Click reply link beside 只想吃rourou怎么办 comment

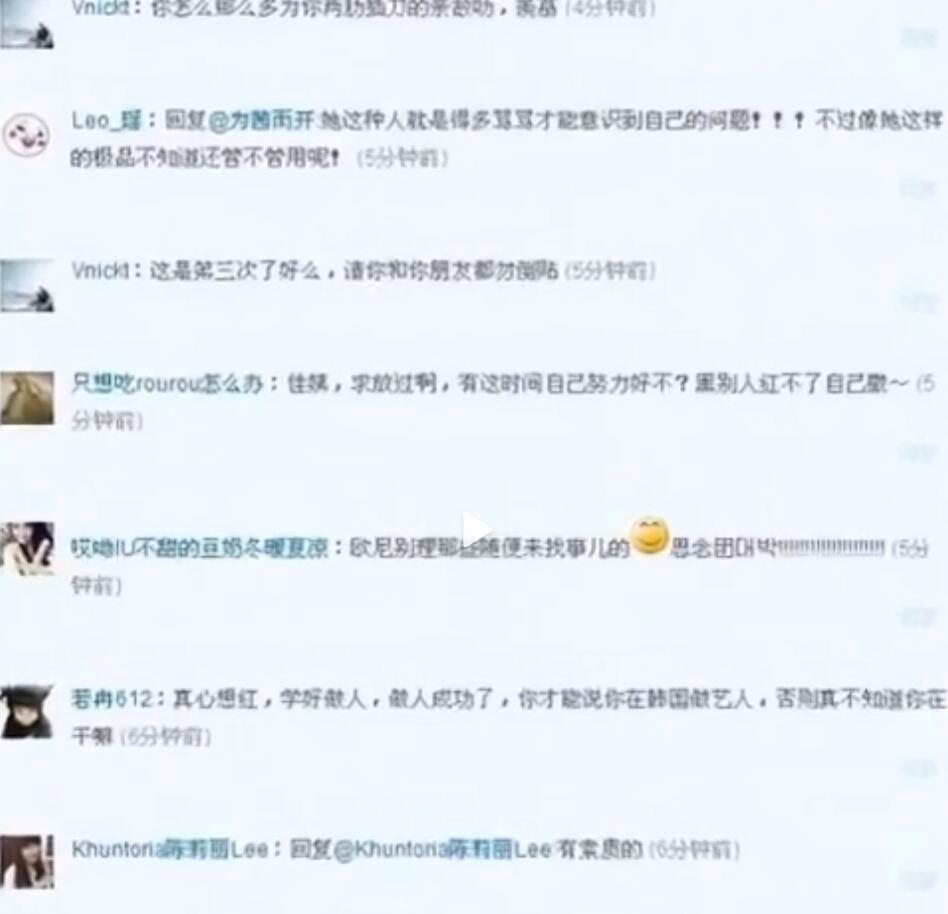(x=918, y=452)
